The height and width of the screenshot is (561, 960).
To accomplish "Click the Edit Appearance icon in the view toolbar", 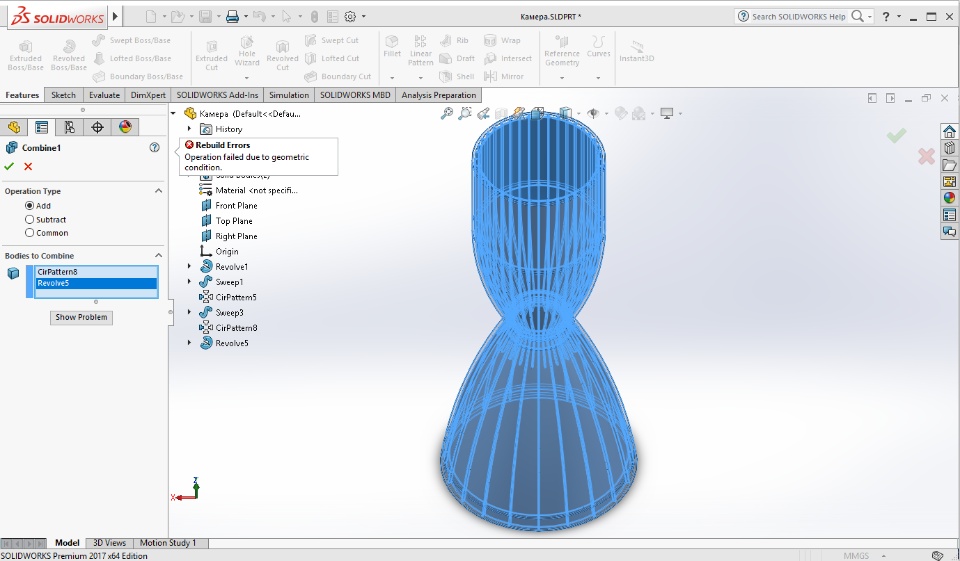I will 621,113.
